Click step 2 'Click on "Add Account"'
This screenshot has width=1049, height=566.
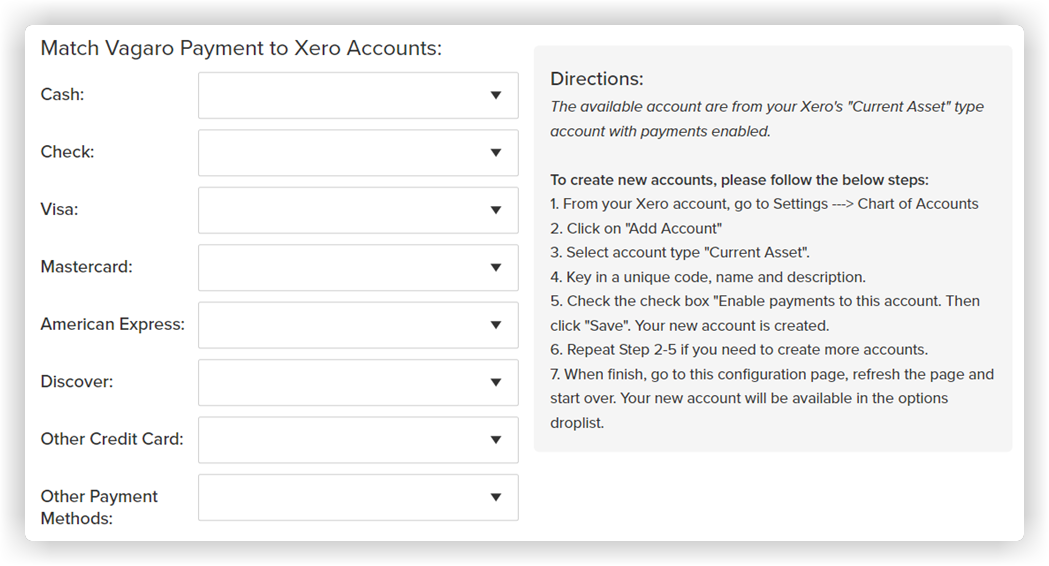click(x=636, y=229)
